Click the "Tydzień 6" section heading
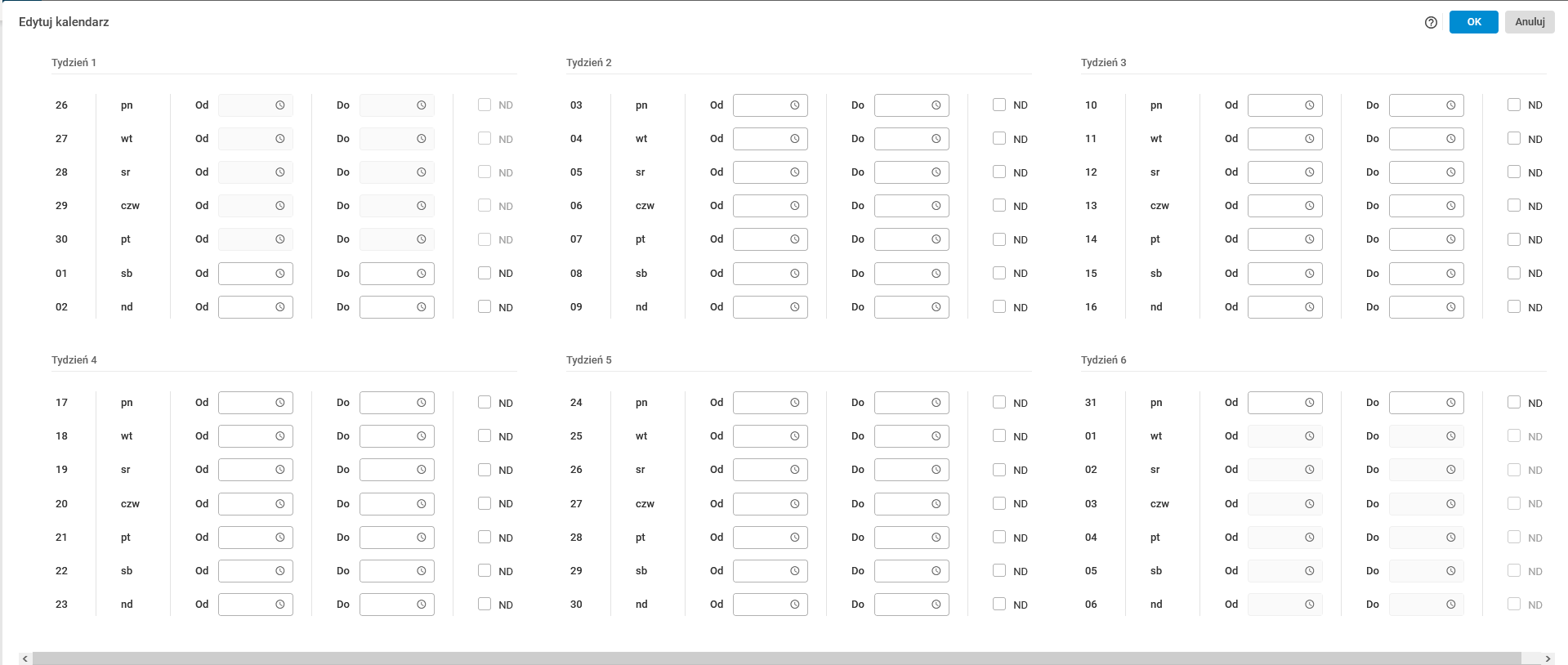1568x665 pixels. pyautogui.click(x=1103, y=360)
